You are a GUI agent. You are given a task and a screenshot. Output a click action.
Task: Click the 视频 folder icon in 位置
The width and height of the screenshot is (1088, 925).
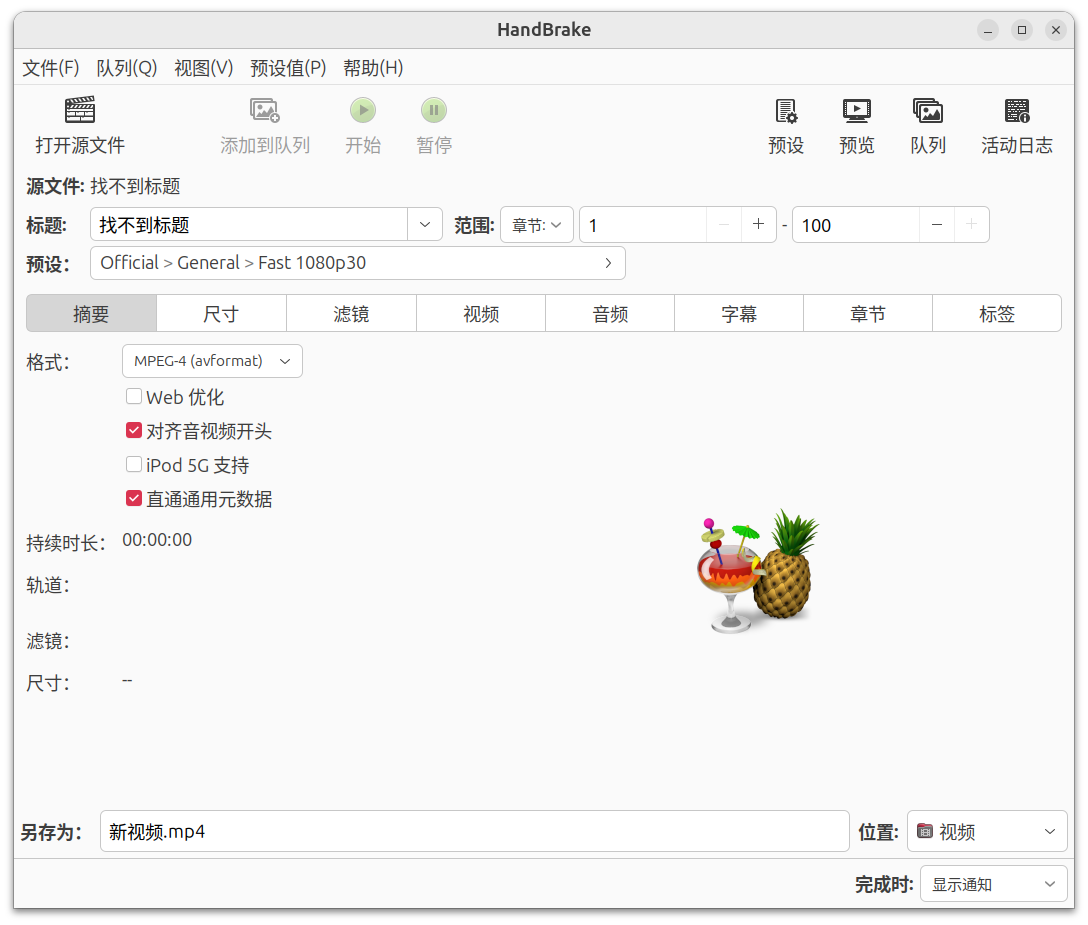pos(925,831)
